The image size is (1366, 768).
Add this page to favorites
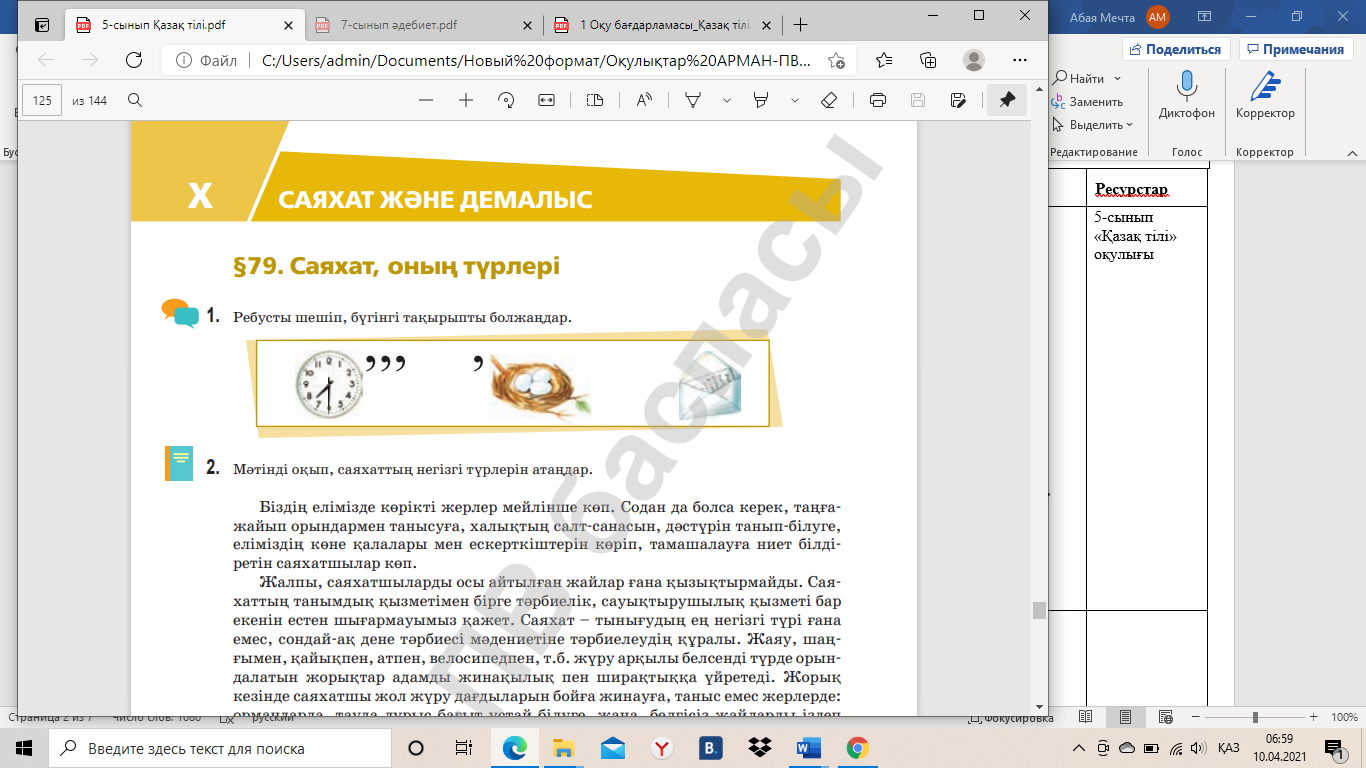[x=837, y=61]
